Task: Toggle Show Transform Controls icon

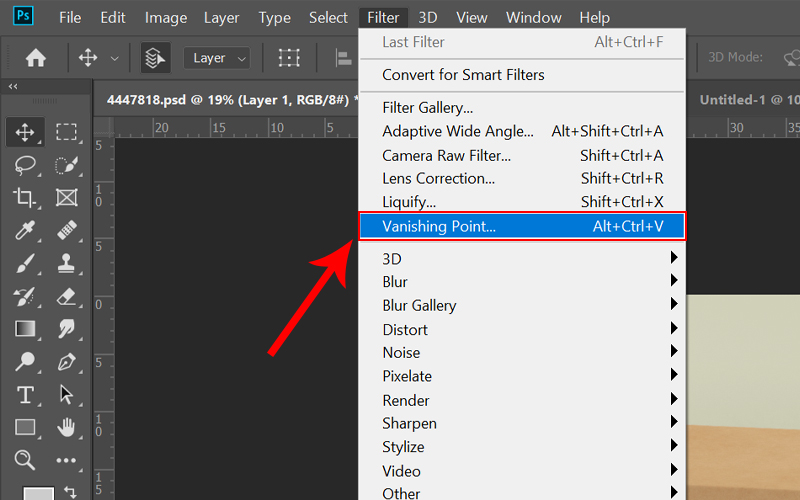Action: tap(289, 58)
